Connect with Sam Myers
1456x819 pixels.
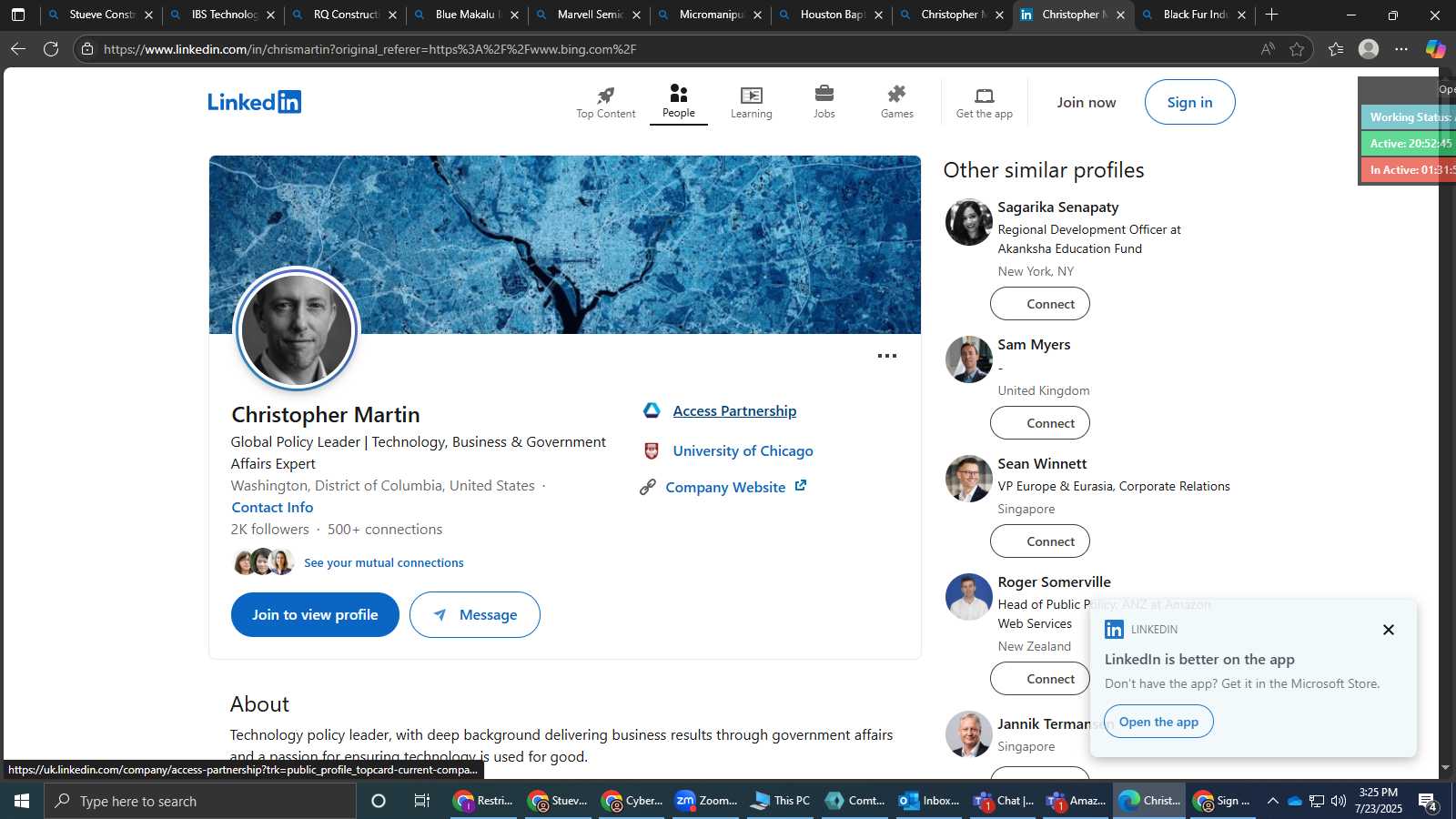[1040, 423]
